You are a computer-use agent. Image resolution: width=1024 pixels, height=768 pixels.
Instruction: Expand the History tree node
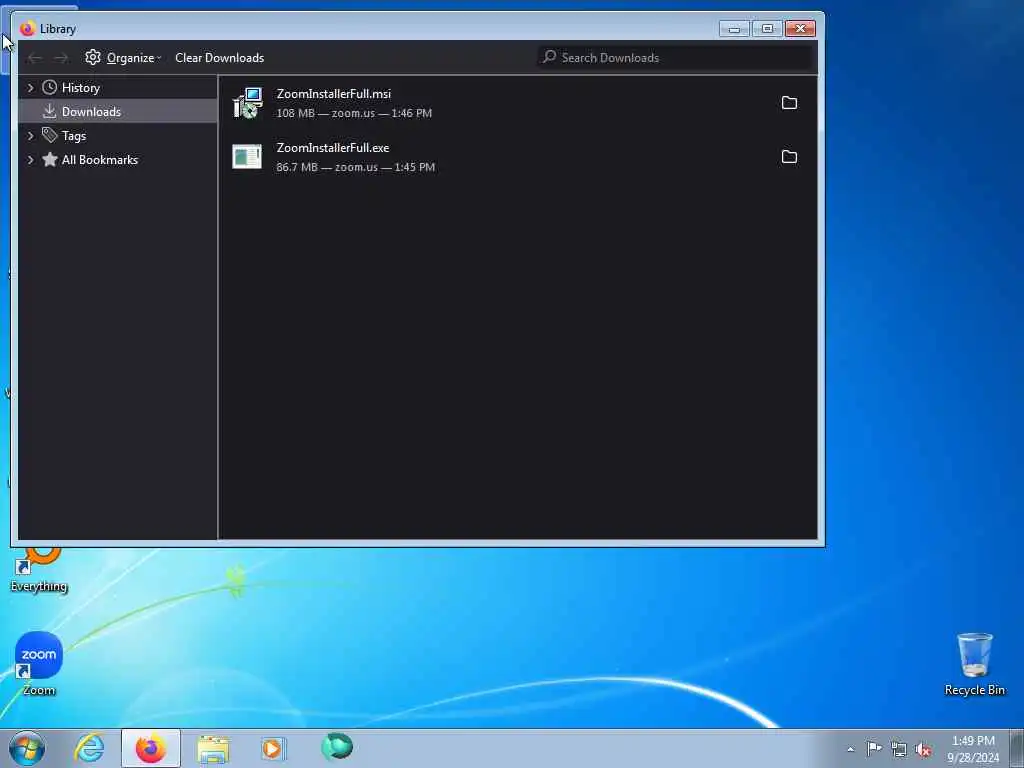30,87
